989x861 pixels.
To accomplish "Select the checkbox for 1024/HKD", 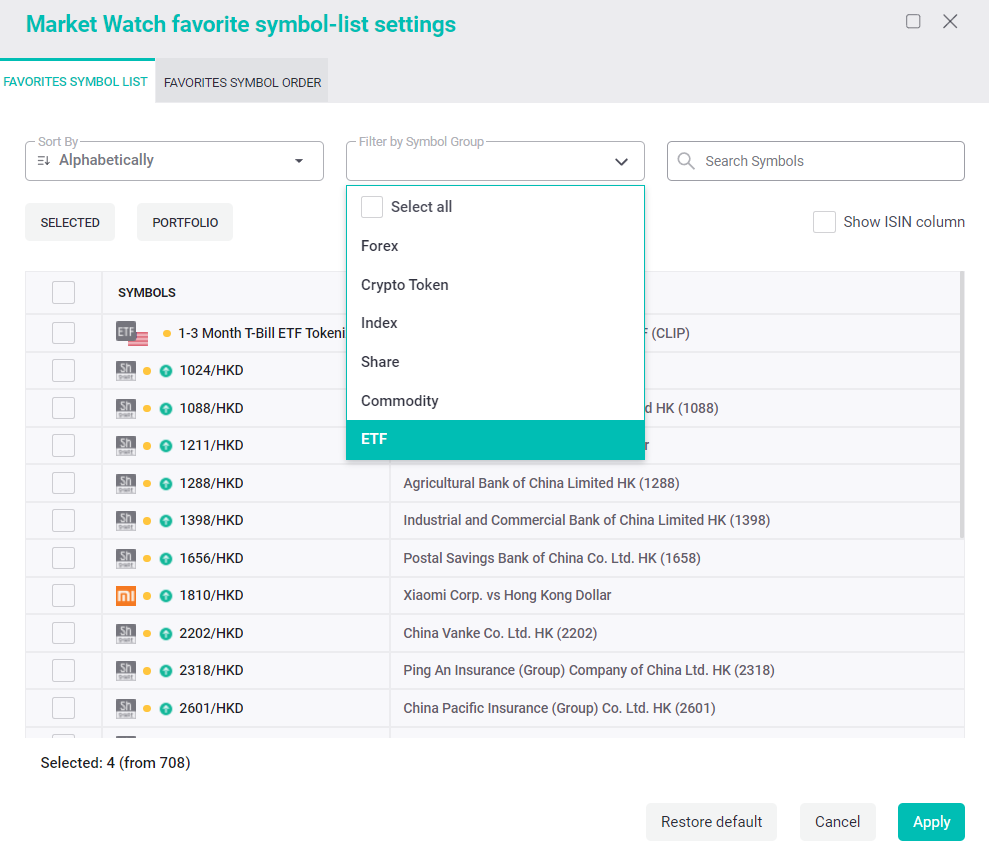I will (x=64, y=370).
